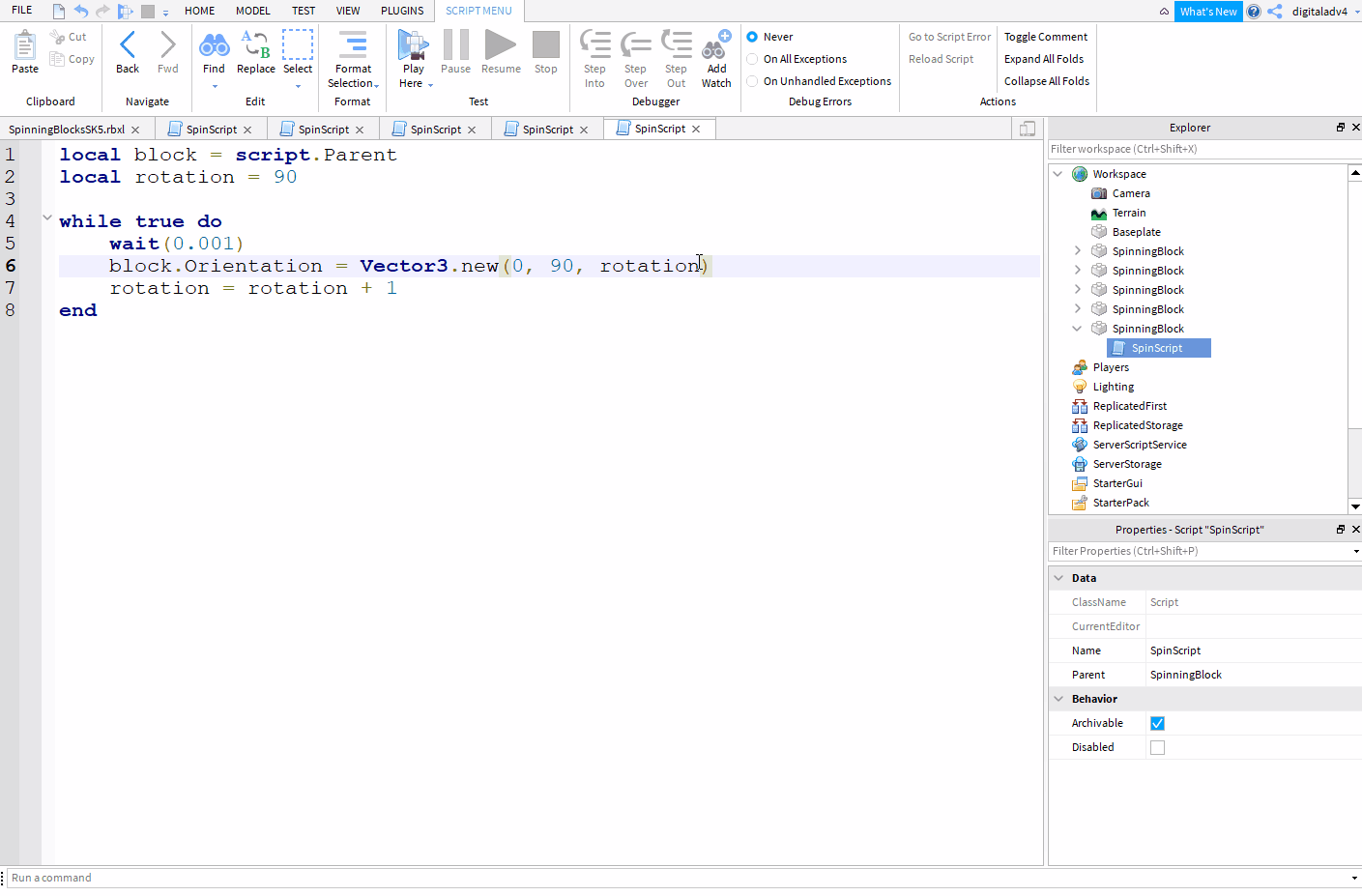This screenshot has height=896, width=1362.
Task: Click the Step Out debugger icon
Action: (676, 44)
